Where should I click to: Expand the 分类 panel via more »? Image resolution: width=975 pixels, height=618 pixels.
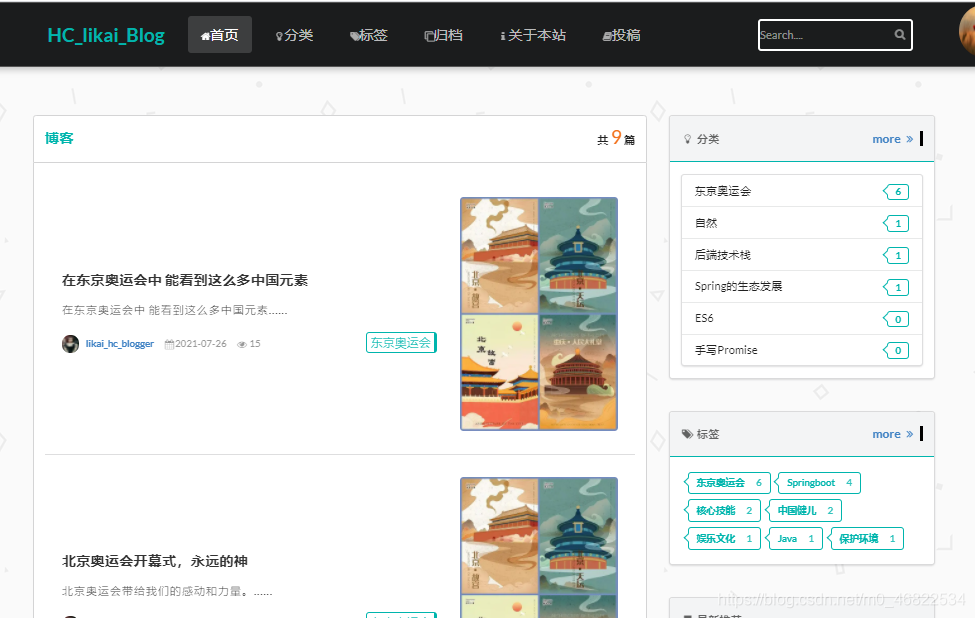pyautogui.click(x=892, y=139)
